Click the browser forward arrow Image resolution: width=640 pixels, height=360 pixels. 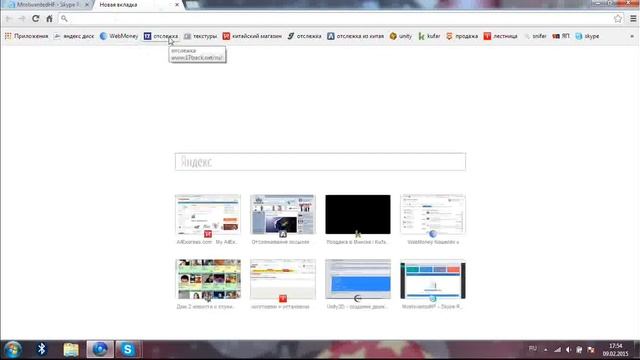pyautogui.click(x=22, y=18)
